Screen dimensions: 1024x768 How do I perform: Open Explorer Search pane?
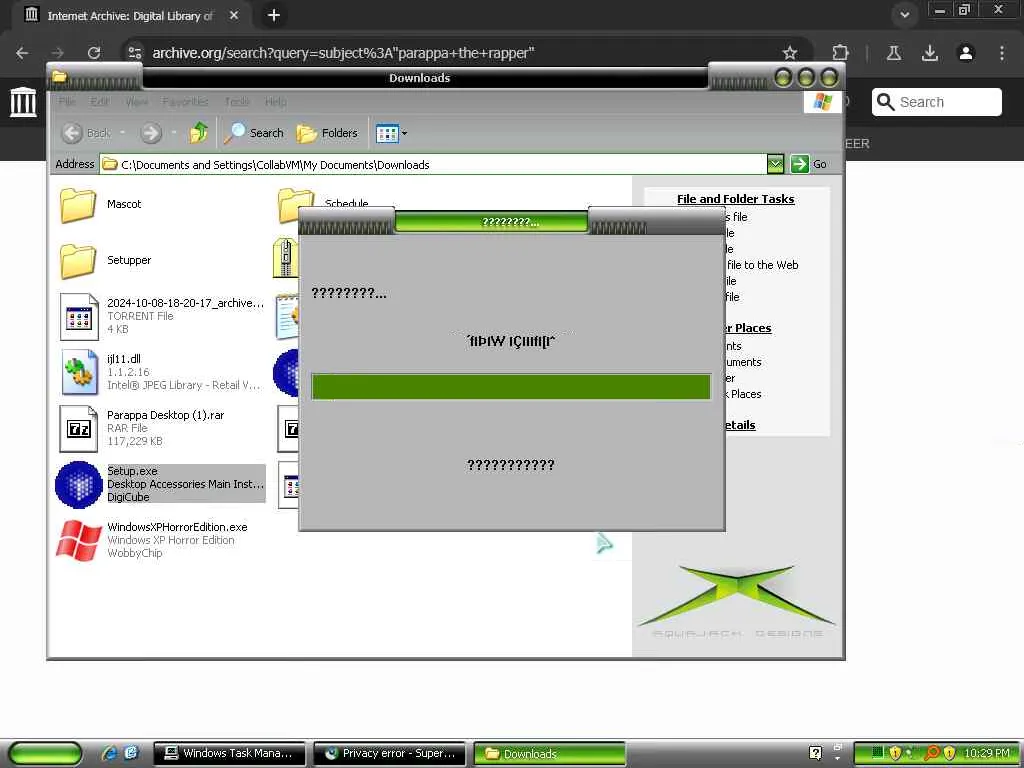tap(254, 133)
